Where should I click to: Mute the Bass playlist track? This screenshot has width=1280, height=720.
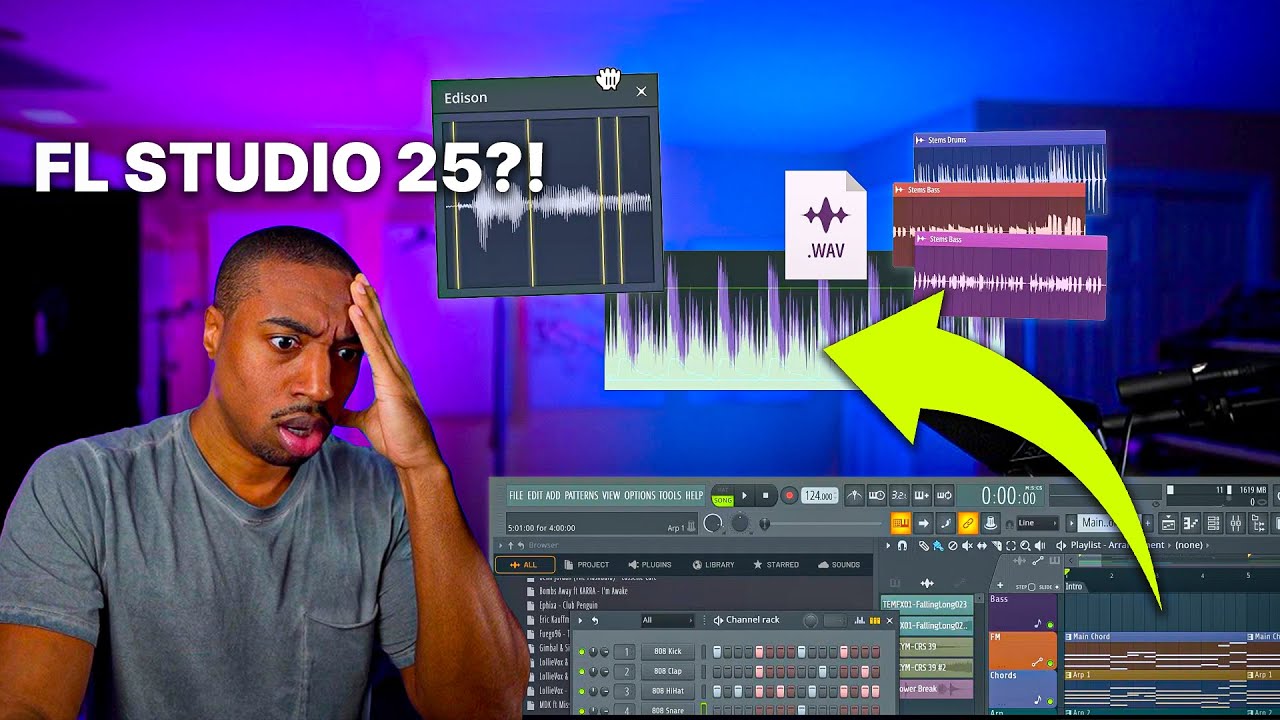pyautogui.click(x=1050, y=625)
